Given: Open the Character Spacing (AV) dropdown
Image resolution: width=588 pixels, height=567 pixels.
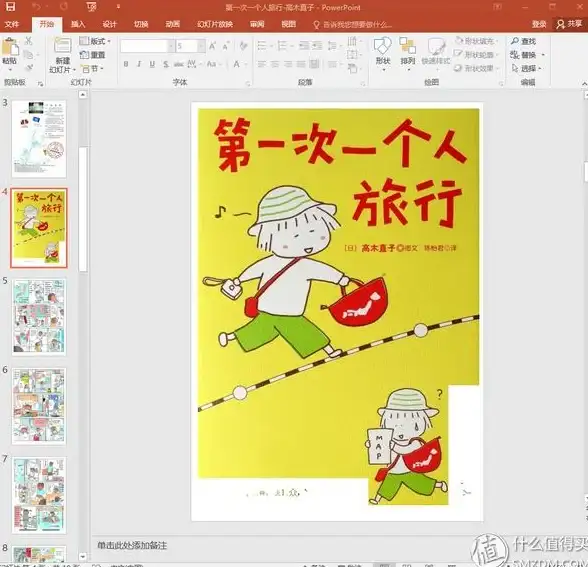Looking at the screenshot, I should click(193, 64).
